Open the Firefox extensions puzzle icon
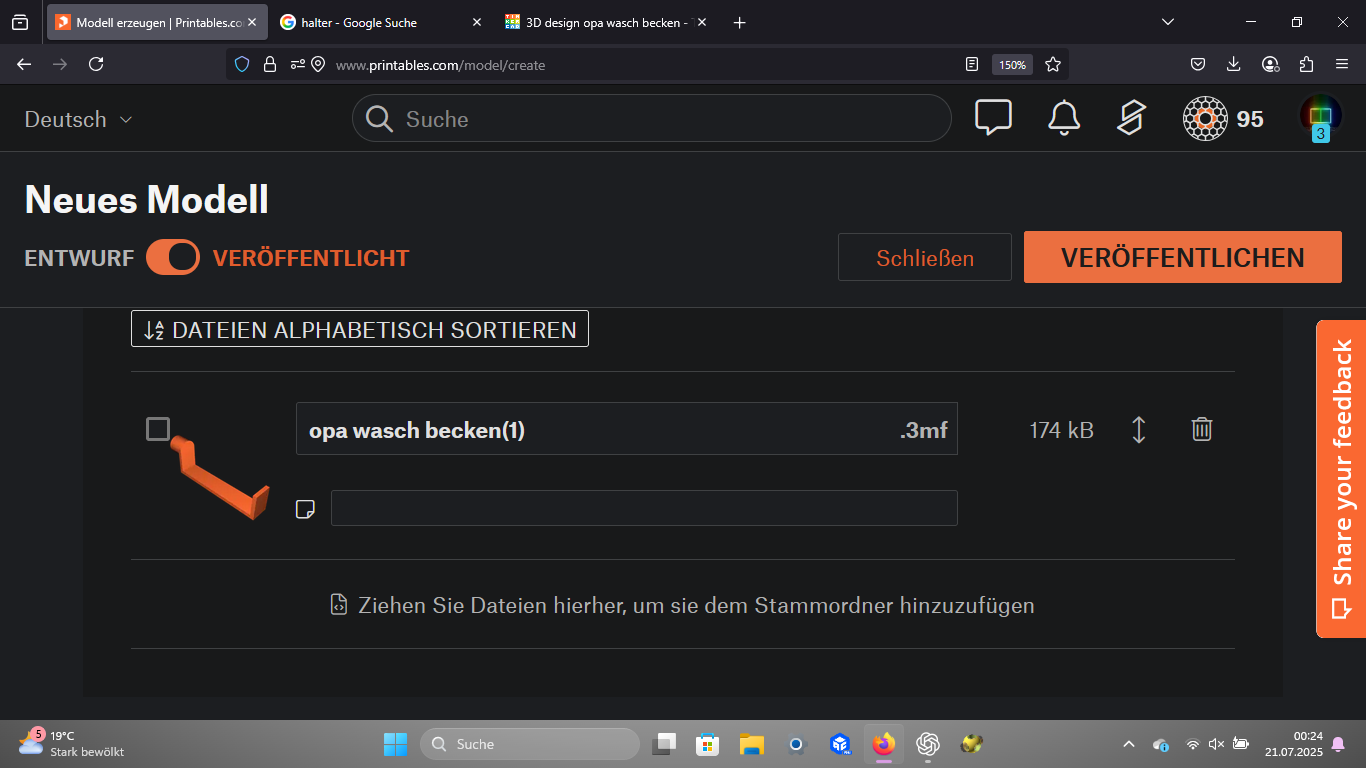1366x768 pixels. (1306, 64)
